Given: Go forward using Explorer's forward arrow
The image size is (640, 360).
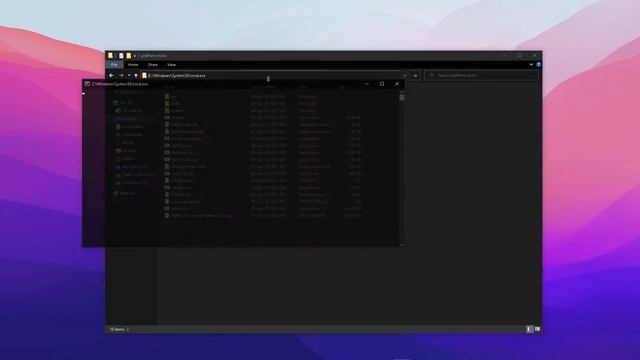Looking at the screenshot, I should [x=121, y=76].
